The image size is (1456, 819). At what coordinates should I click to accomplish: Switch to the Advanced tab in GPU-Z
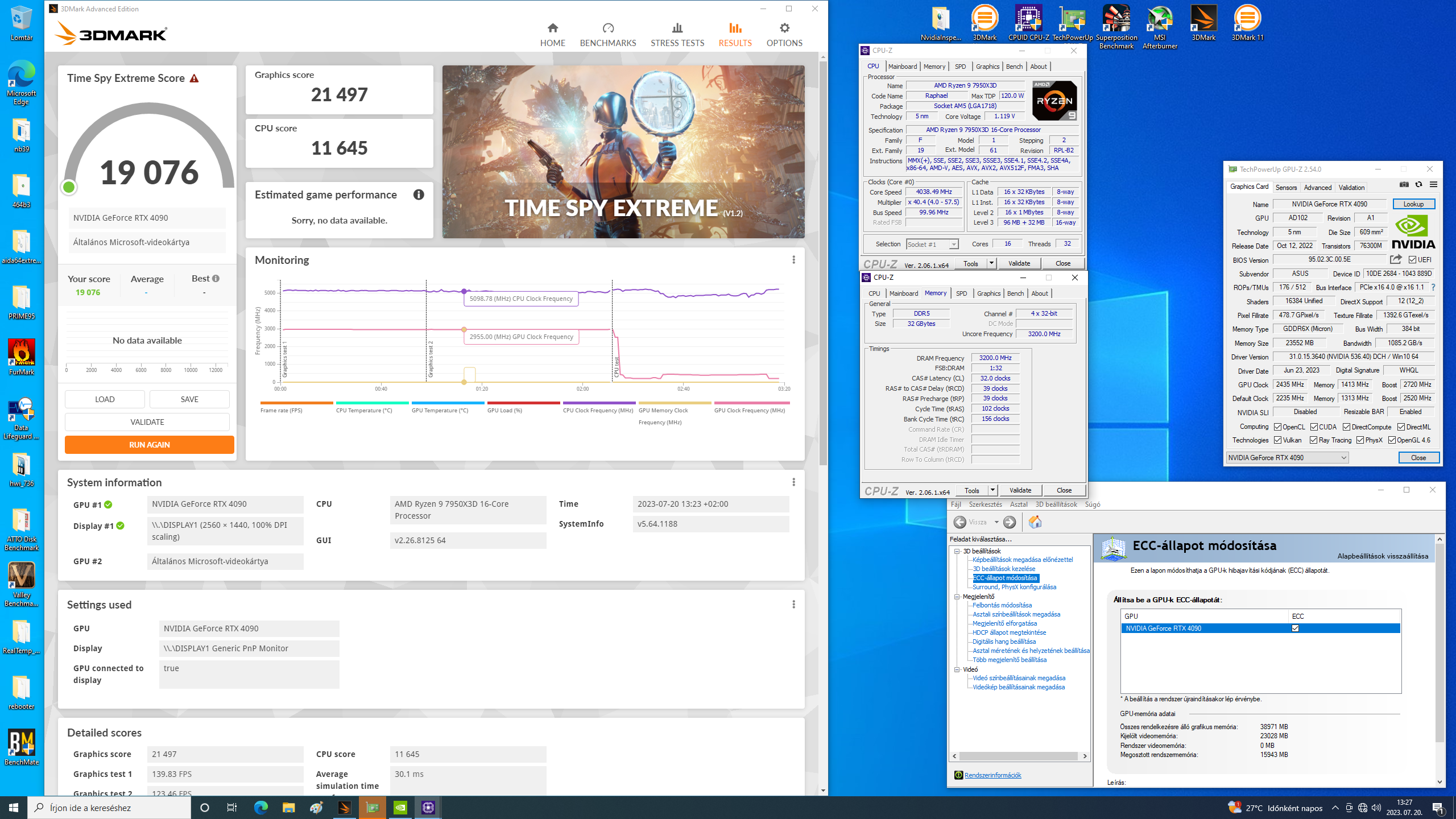pyautogui.click(x=1317, y=187)
